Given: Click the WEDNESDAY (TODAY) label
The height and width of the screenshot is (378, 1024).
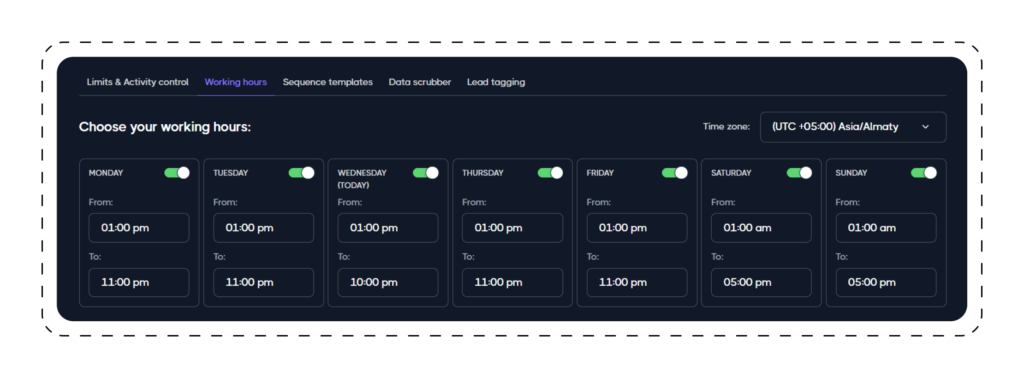Looking at the screenshot, I should tap(362, 179).
